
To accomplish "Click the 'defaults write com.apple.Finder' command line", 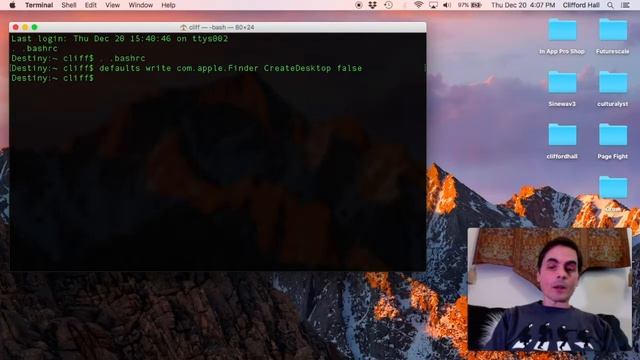I will (187, 68).
